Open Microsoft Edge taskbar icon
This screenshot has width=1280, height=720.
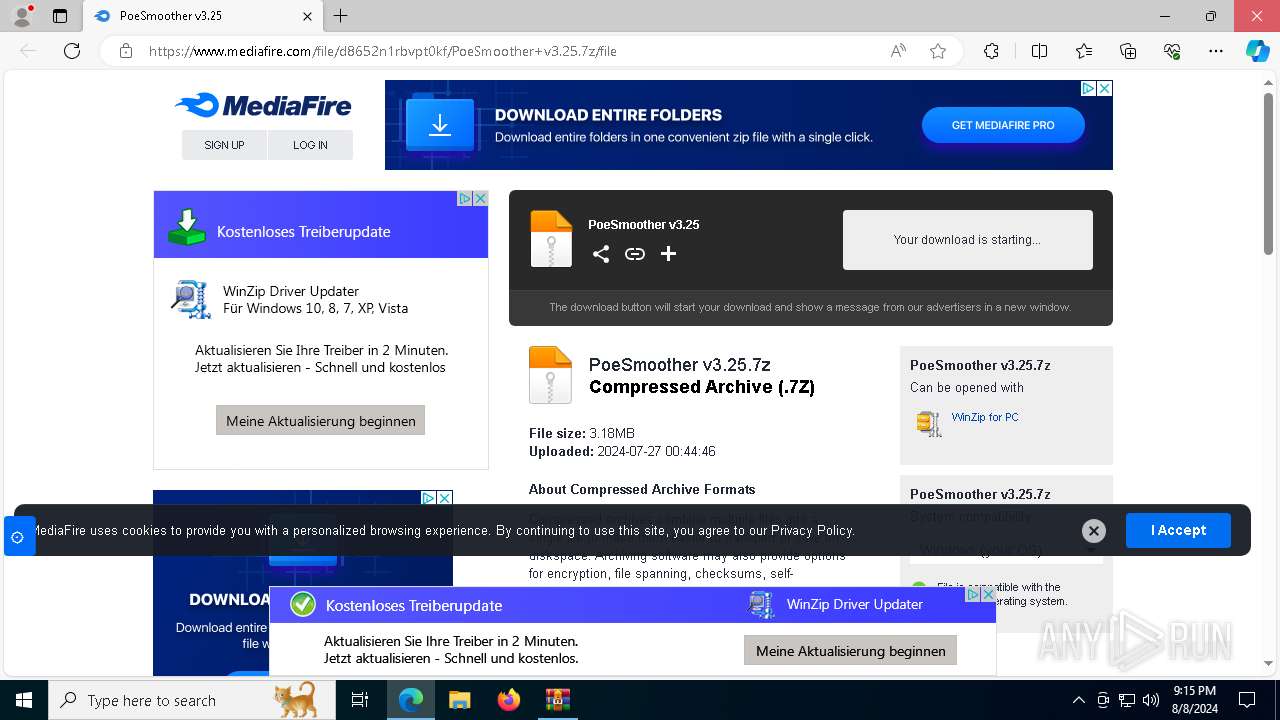[x=411, y=700]
